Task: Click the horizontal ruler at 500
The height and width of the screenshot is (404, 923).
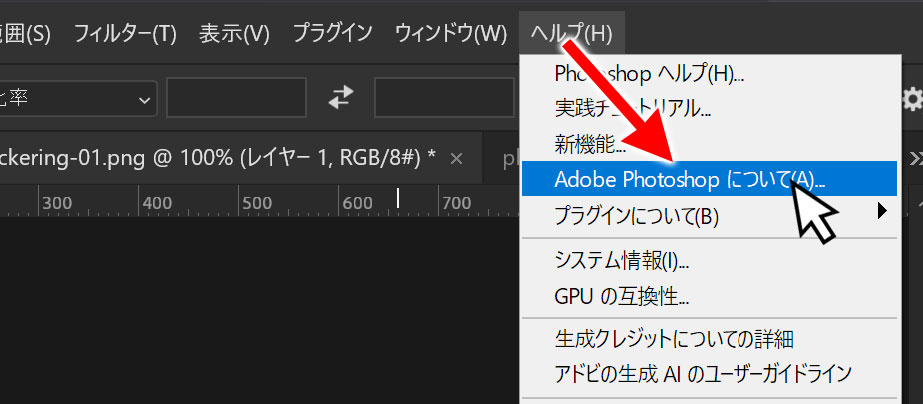Action: [257, 204]
